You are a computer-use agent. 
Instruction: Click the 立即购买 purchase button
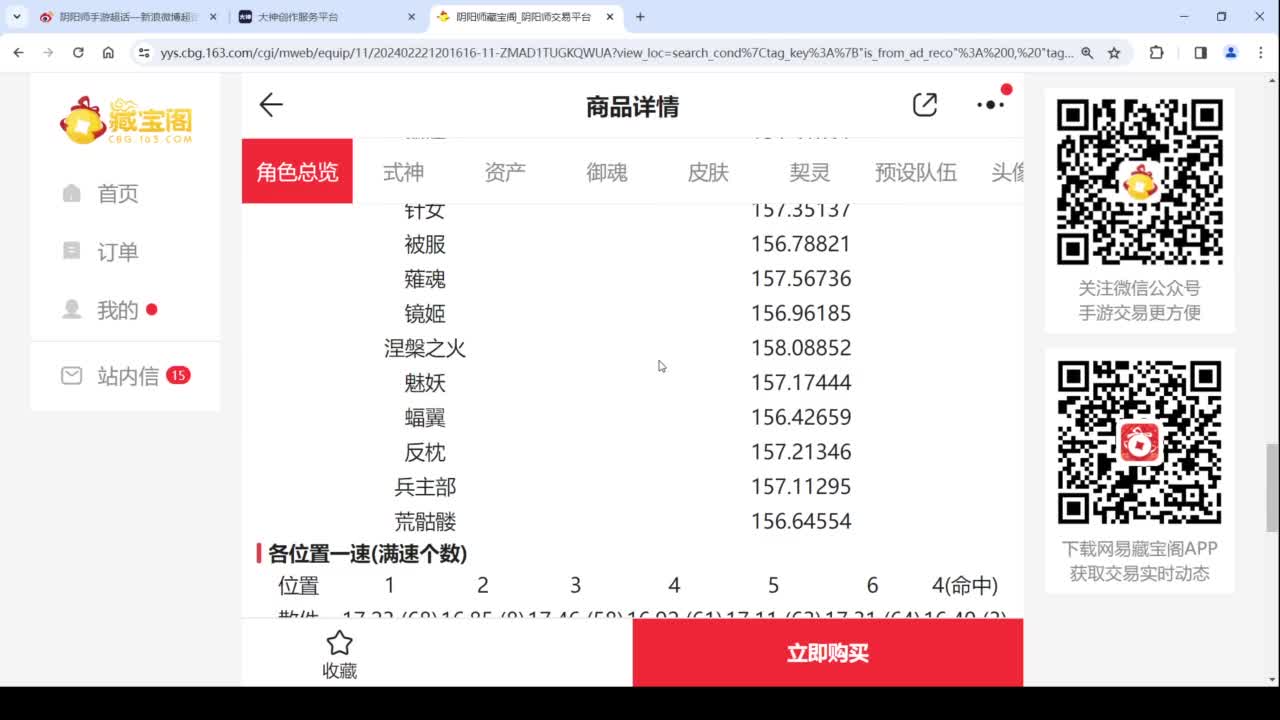(828, 652)
